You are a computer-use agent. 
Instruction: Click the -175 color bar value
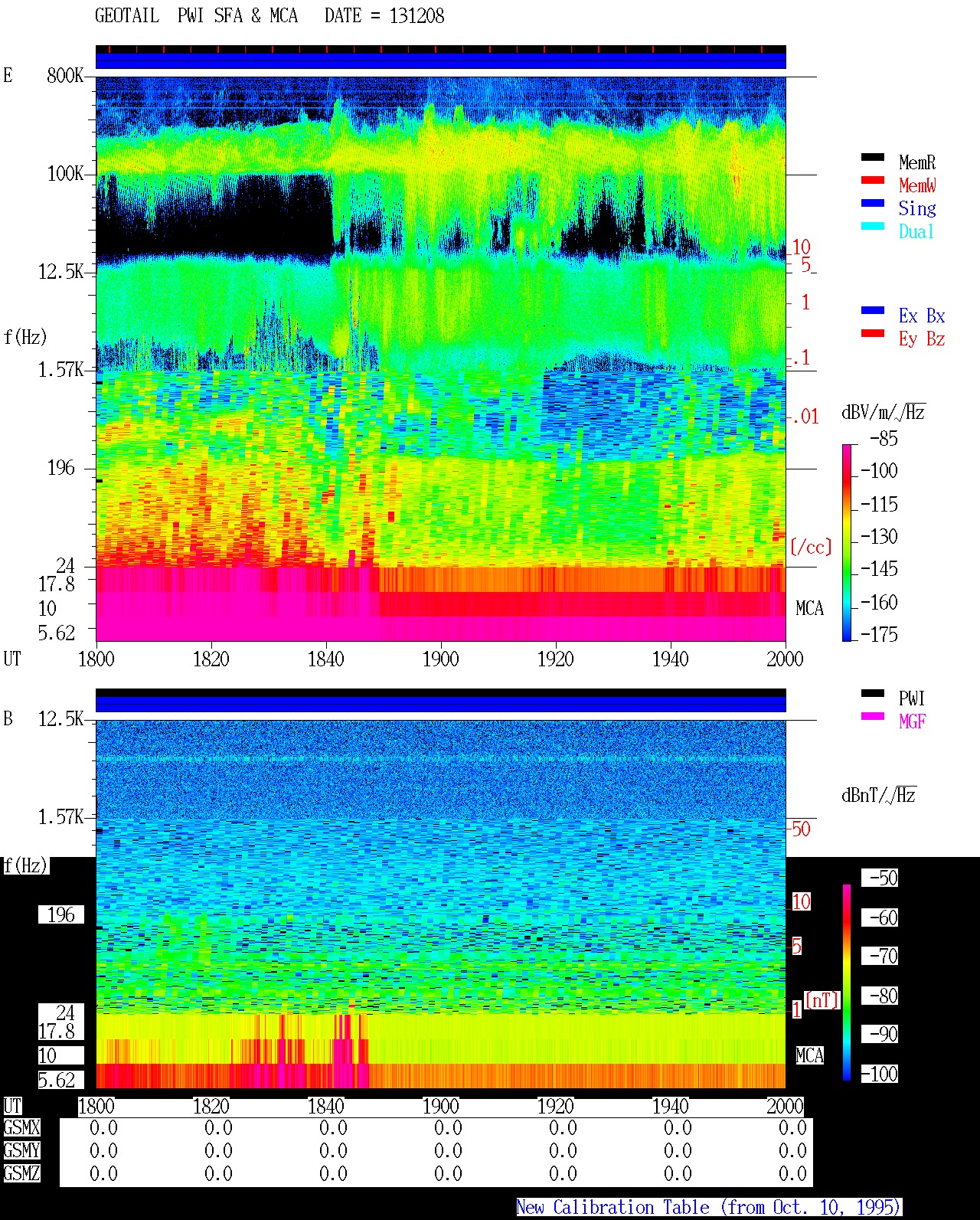click(879, 635)
